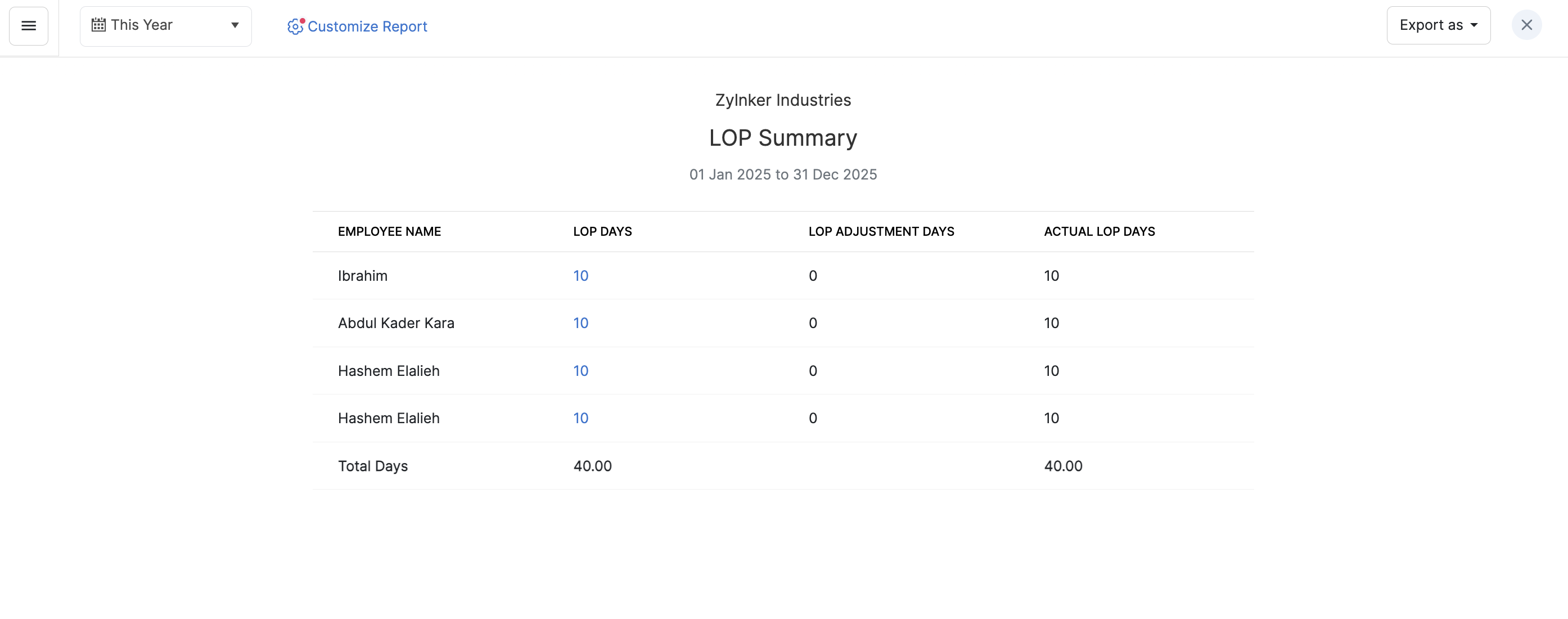Open the hamburger menu sidebar
The image size is (1568, 619).
pos(29,25)
